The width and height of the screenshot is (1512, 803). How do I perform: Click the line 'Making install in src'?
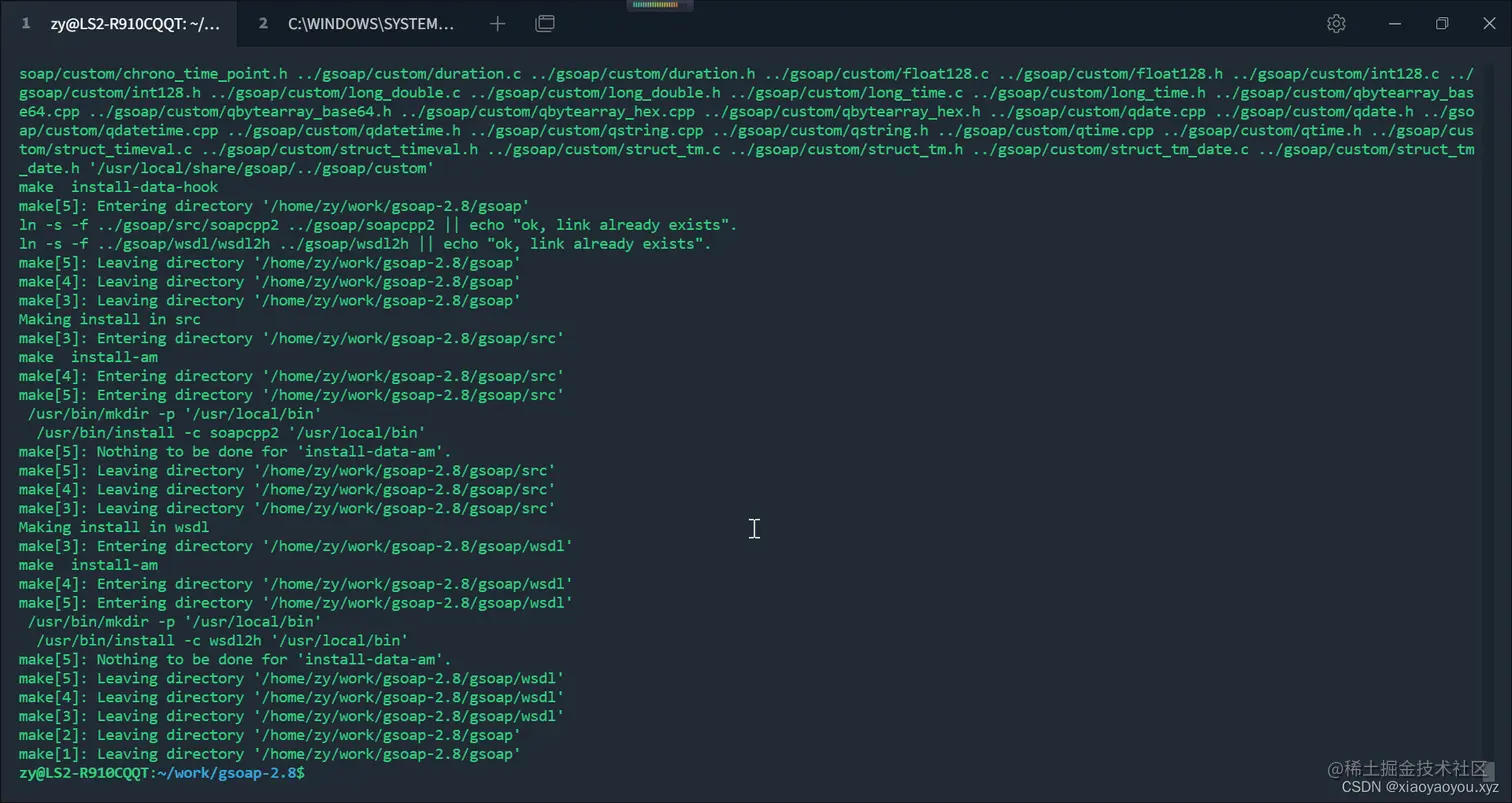110,319
